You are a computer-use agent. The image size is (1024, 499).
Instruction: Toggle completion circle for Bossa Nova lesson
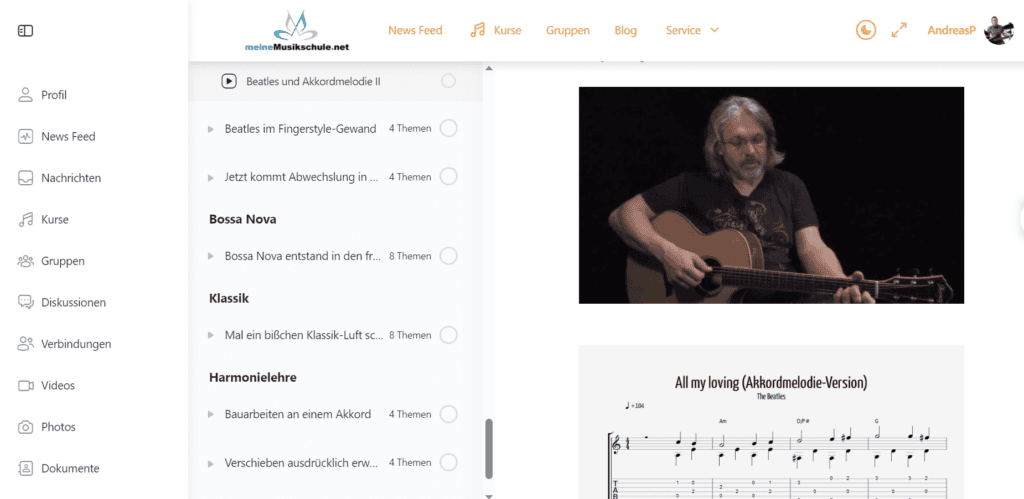[x=449, y=256]
